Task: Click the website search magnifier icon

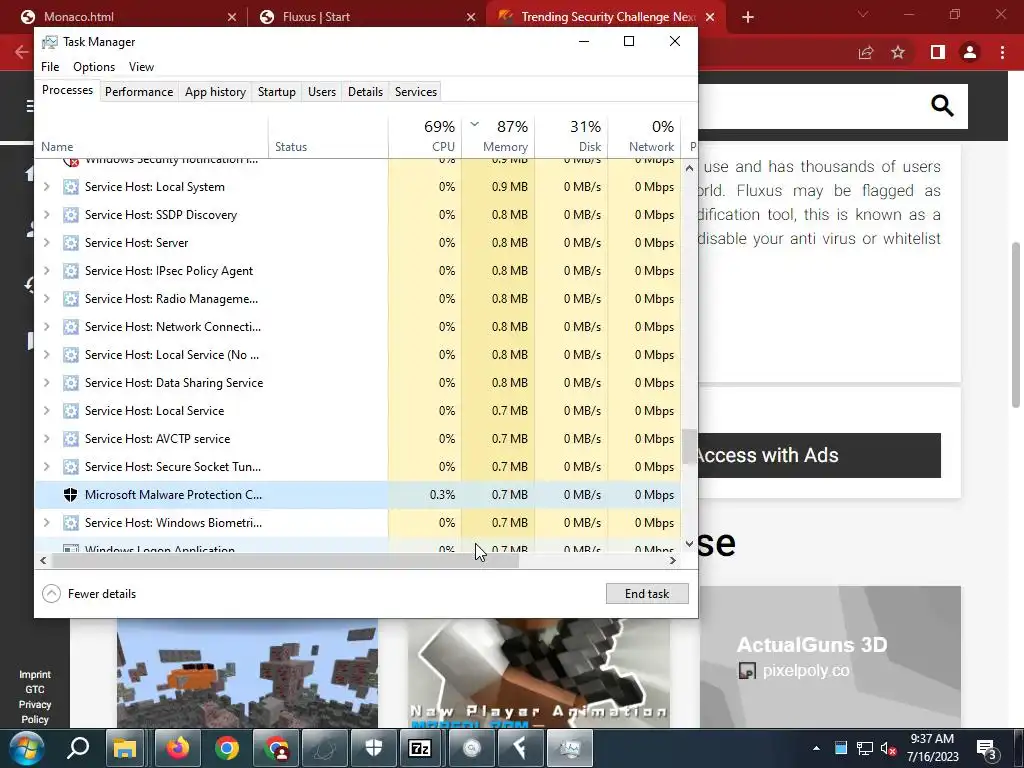Action: click(x=942, y=105)
